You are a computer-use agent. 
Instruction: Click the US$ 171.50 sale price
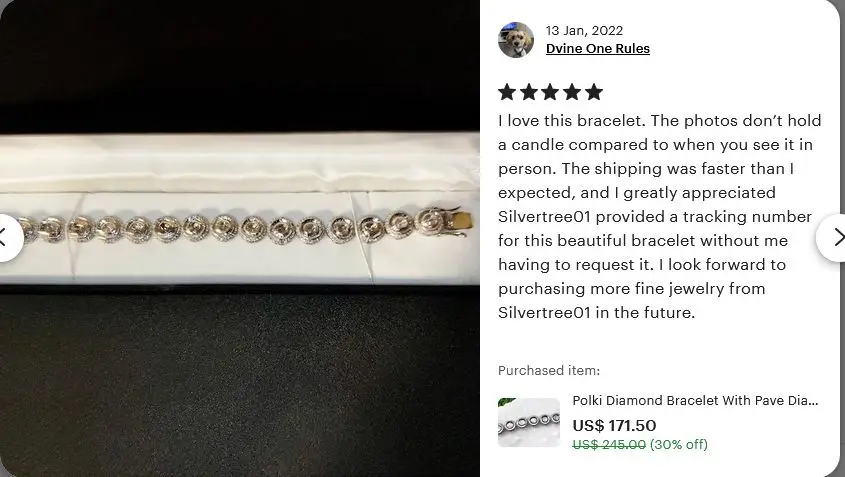(x=614, y=425)
